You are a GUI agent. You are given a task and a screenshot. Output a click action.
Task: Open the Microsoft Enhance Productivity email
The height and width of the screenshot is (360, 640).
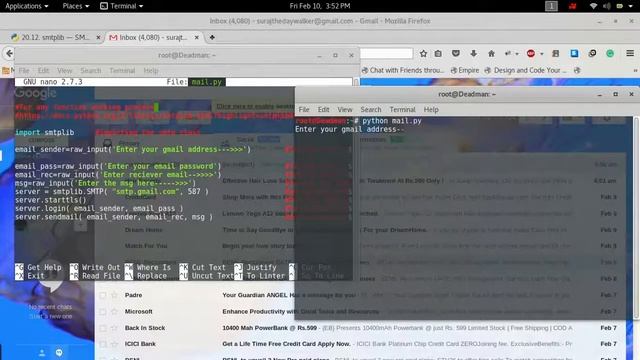tap(361, 311)
